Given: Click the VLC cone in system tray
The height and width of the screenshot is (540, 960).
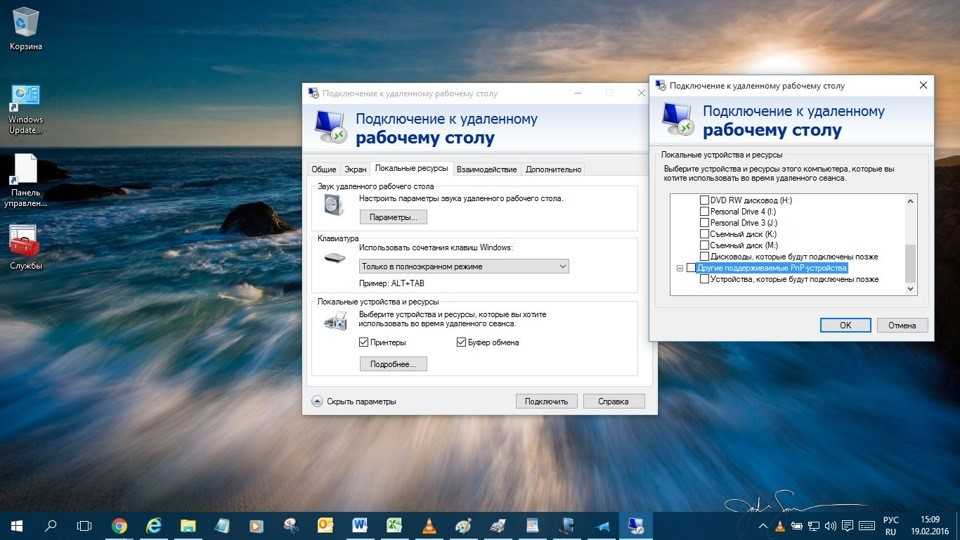Looking at the screenshot, I should 780,526.
